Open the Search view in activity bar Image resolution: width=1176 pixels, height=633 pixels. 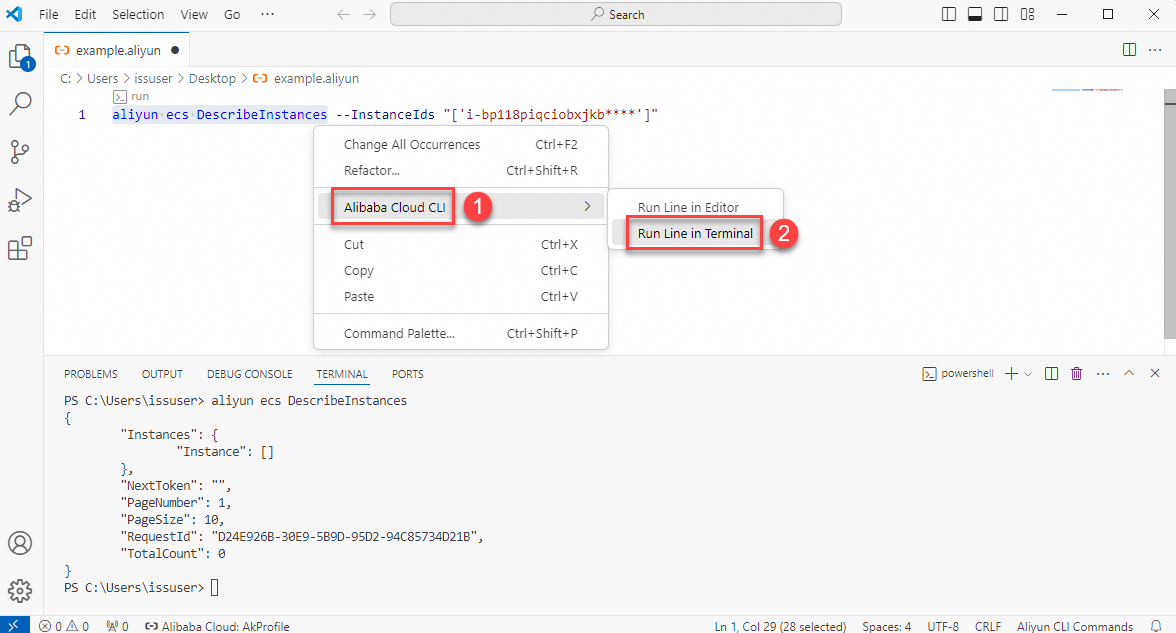coord(20,104)
